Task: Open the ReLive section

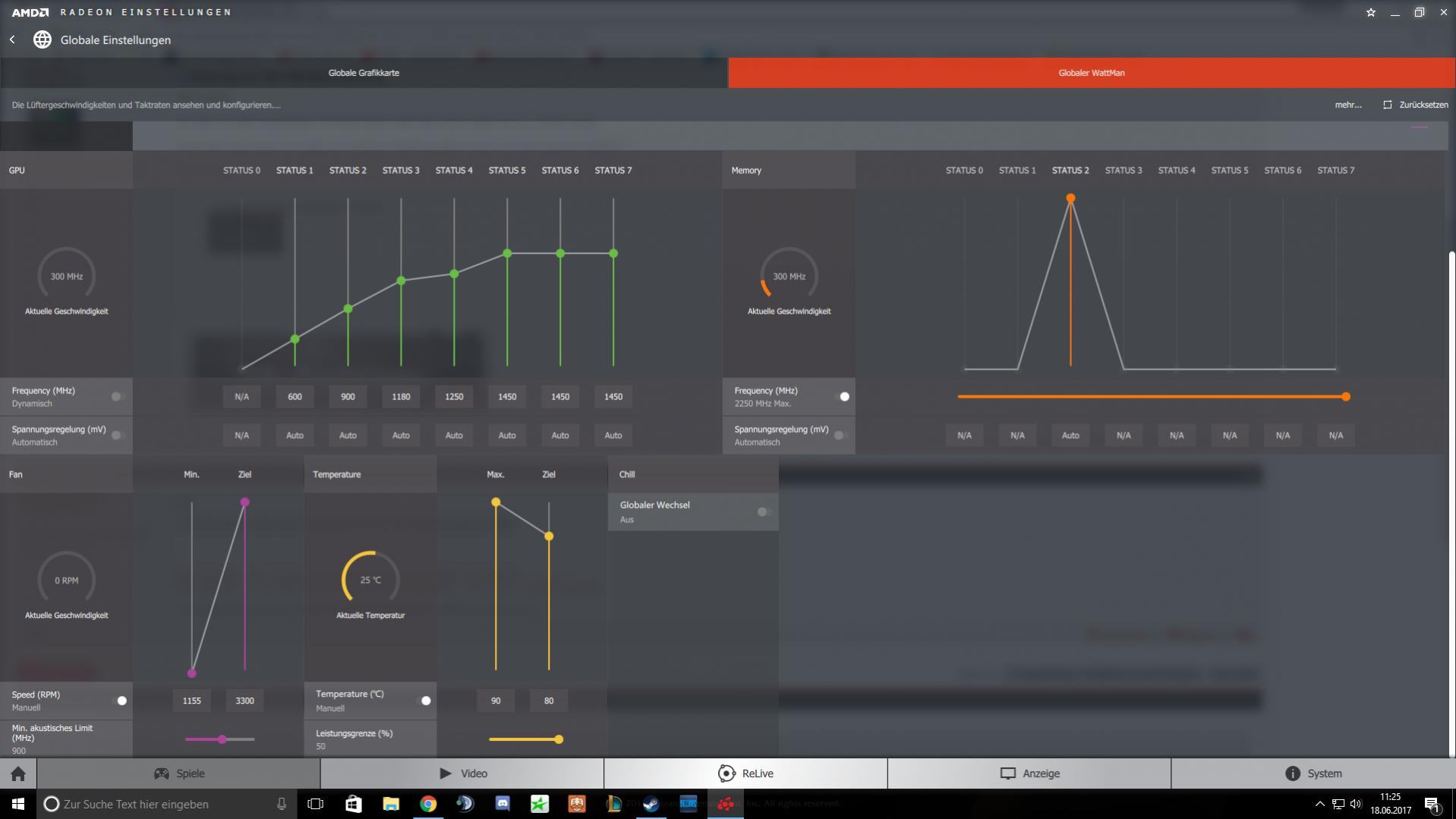Action: click(x=745, y=773)
